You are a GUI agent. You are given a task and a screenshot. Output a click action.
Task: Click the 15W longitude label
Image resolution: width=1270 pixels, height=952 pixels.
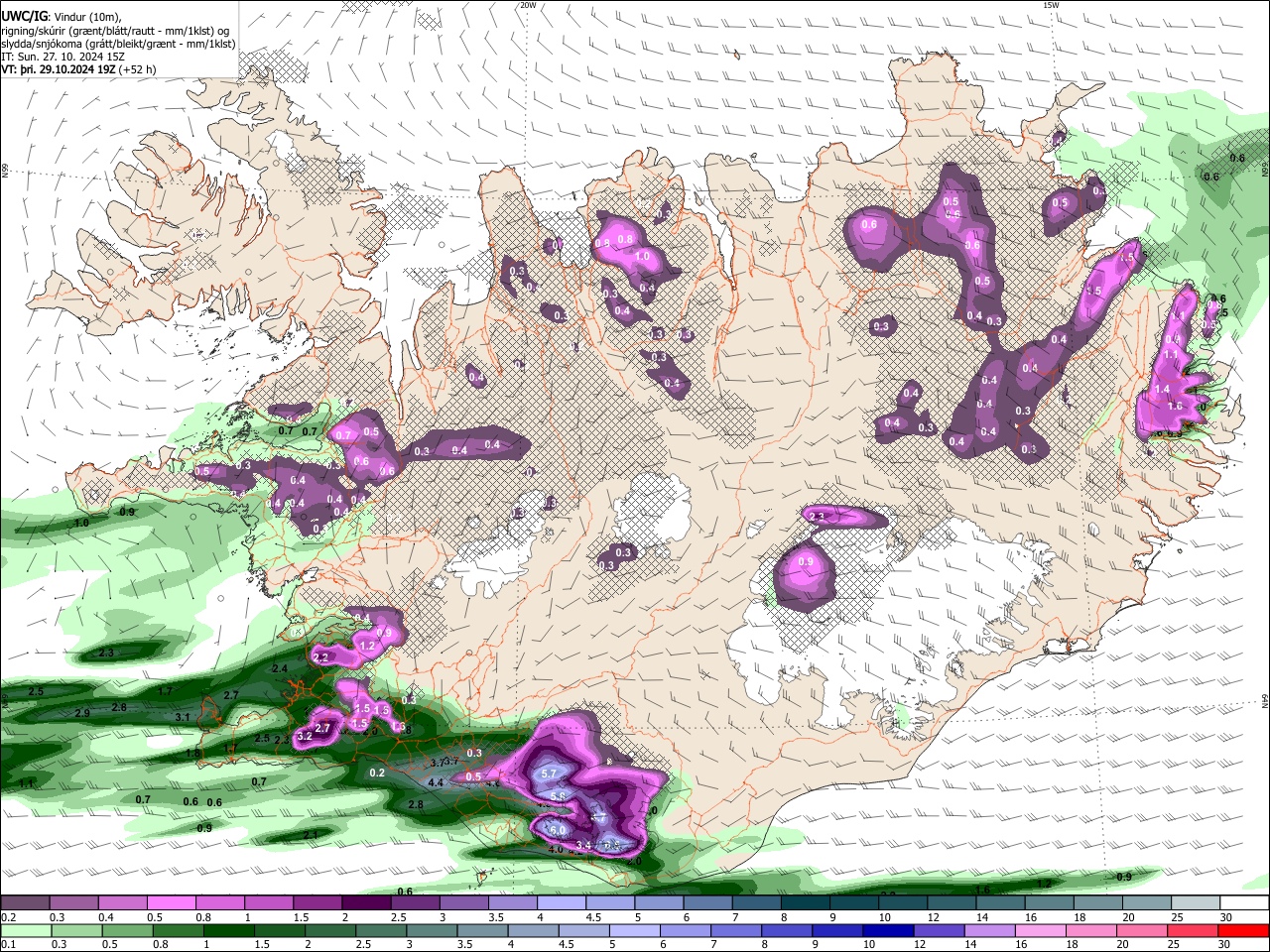click(x=1051, y=5)
